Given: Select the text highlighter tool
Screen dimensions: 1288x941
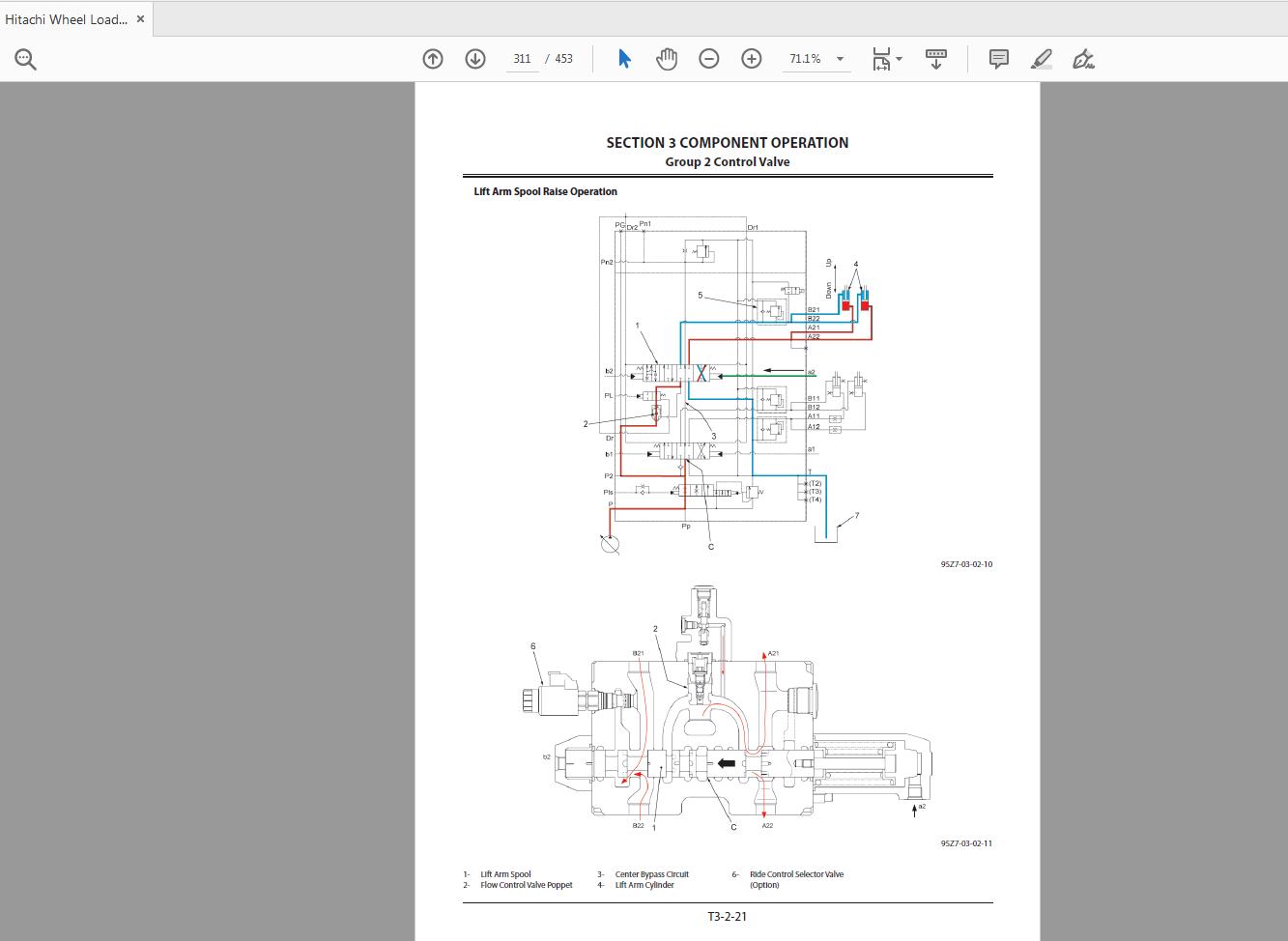Looking at the screenshot, I should click(x=1042, y=59).
